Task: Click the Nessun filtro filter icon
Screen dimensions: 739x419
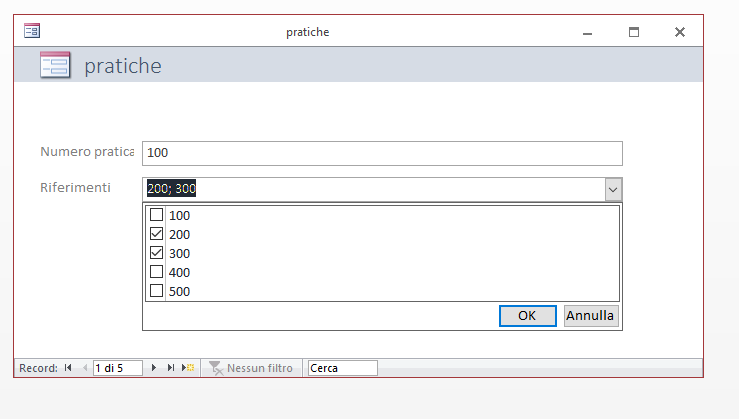Action: 214,368
